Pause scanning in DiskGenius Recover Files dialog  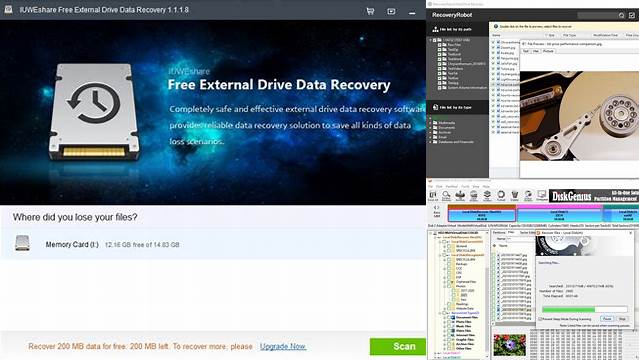(x=607, y=319)
